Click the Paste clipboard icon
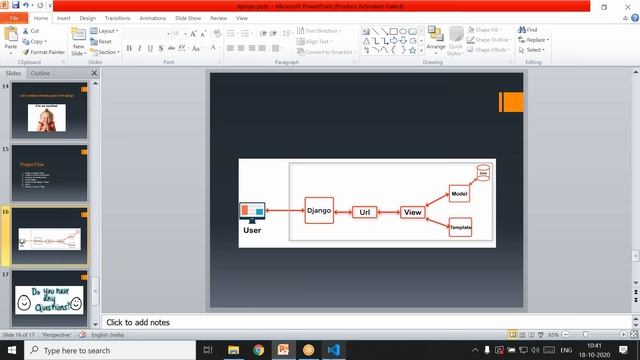 (x=11, y=34)
